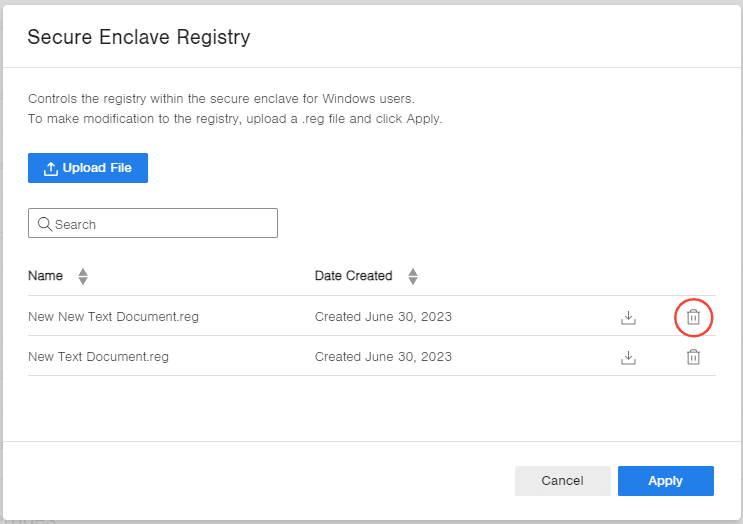Click the Upload File button
This screenshot has width=743, height=524.
[x=88, y=168]
